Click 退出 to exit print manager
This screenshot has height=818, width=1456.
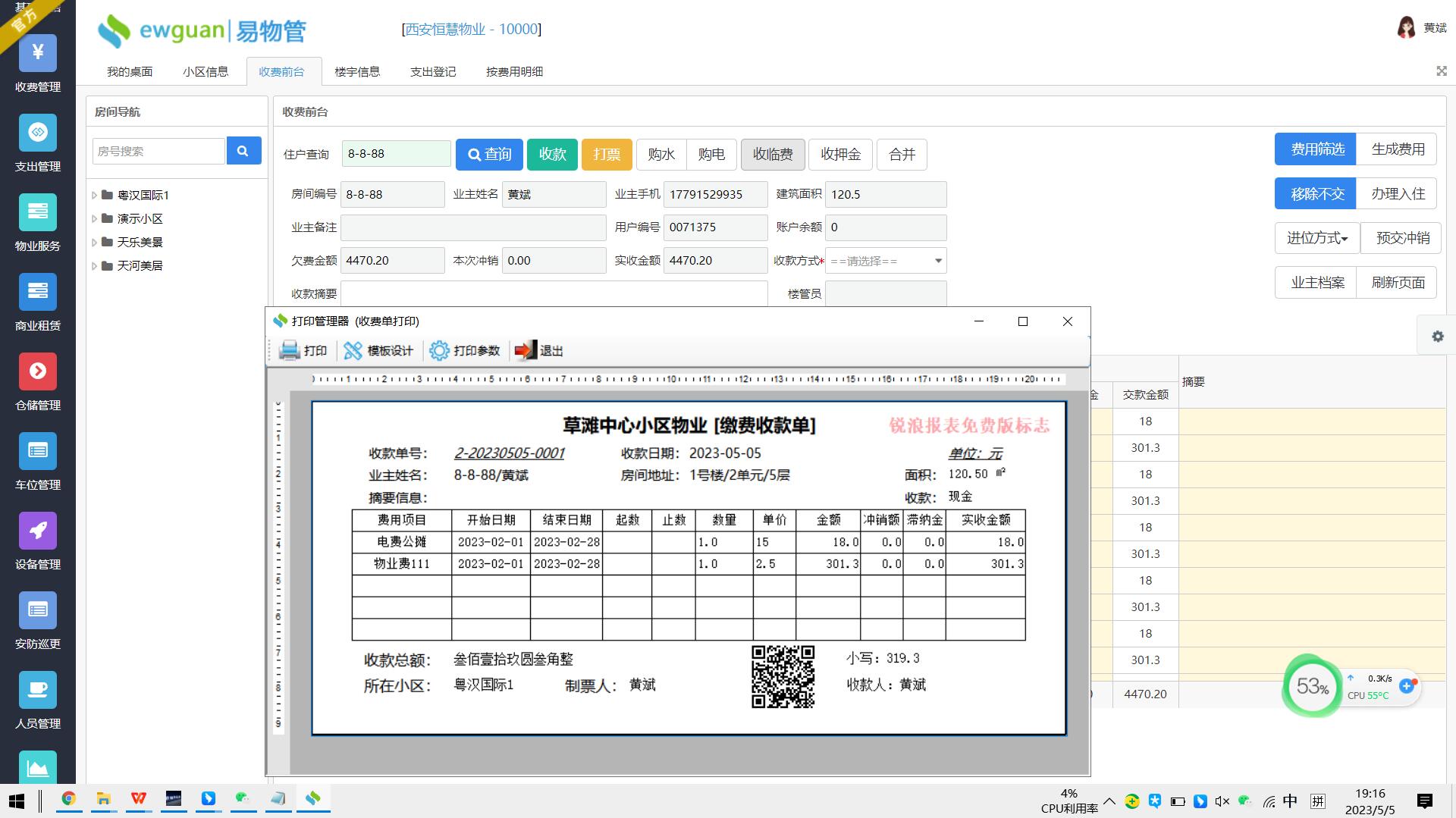(538, 350)
